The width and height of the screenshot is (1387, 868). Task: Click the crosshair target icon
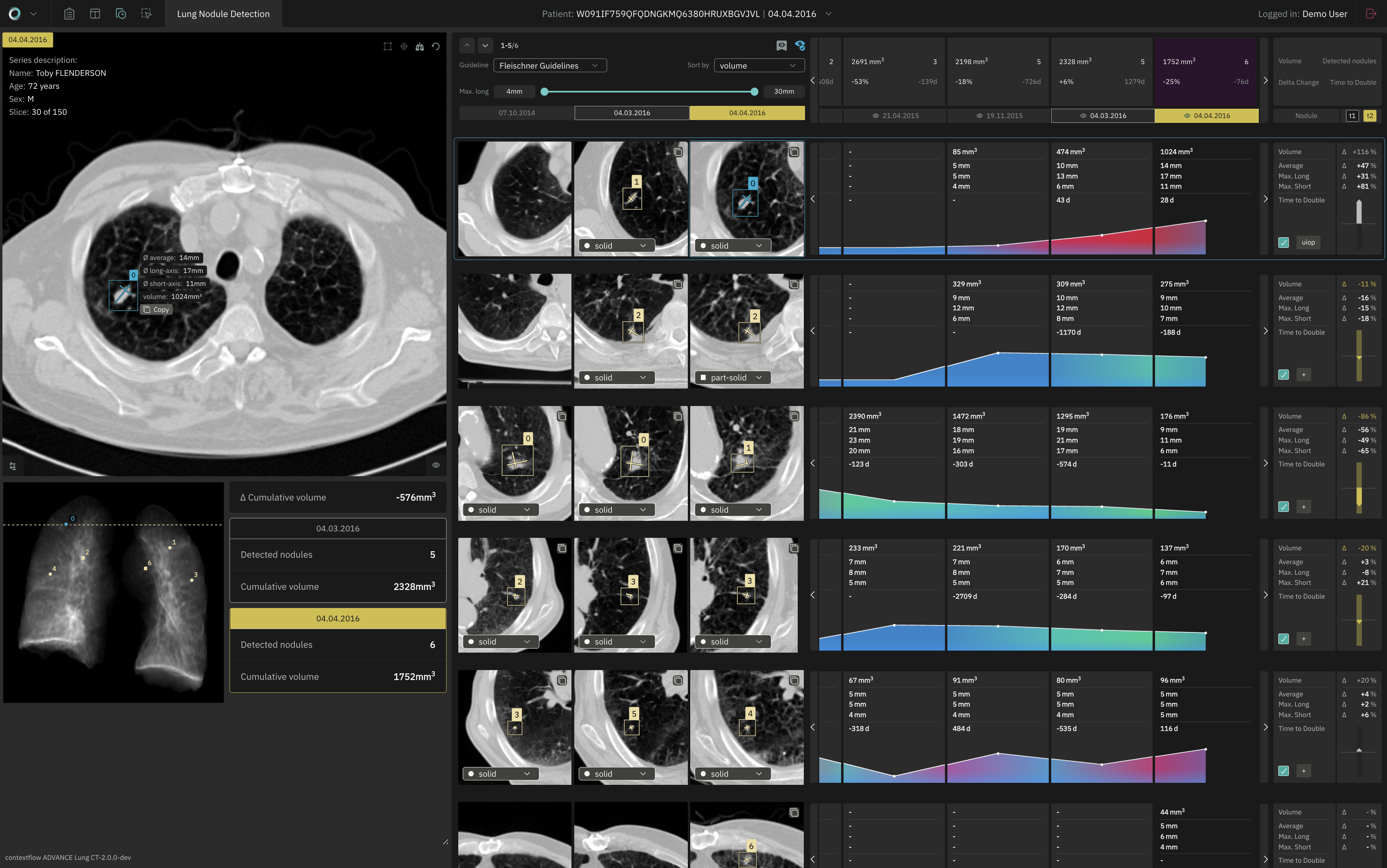click(x=404, y=47)
